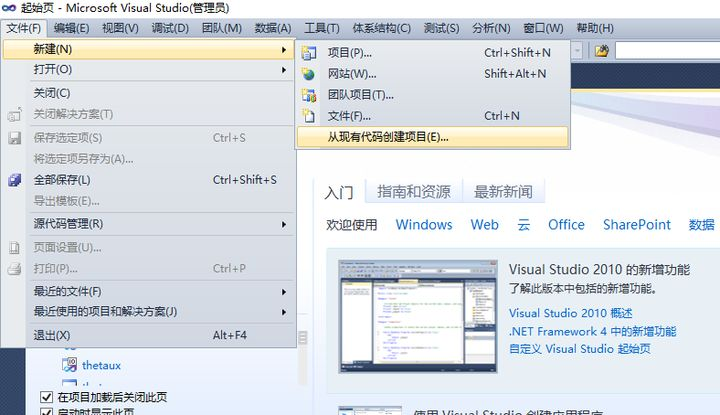Expand the 源代码管理(R) submenu arrow
720x415 pixels.
click(x=284, y=224)
